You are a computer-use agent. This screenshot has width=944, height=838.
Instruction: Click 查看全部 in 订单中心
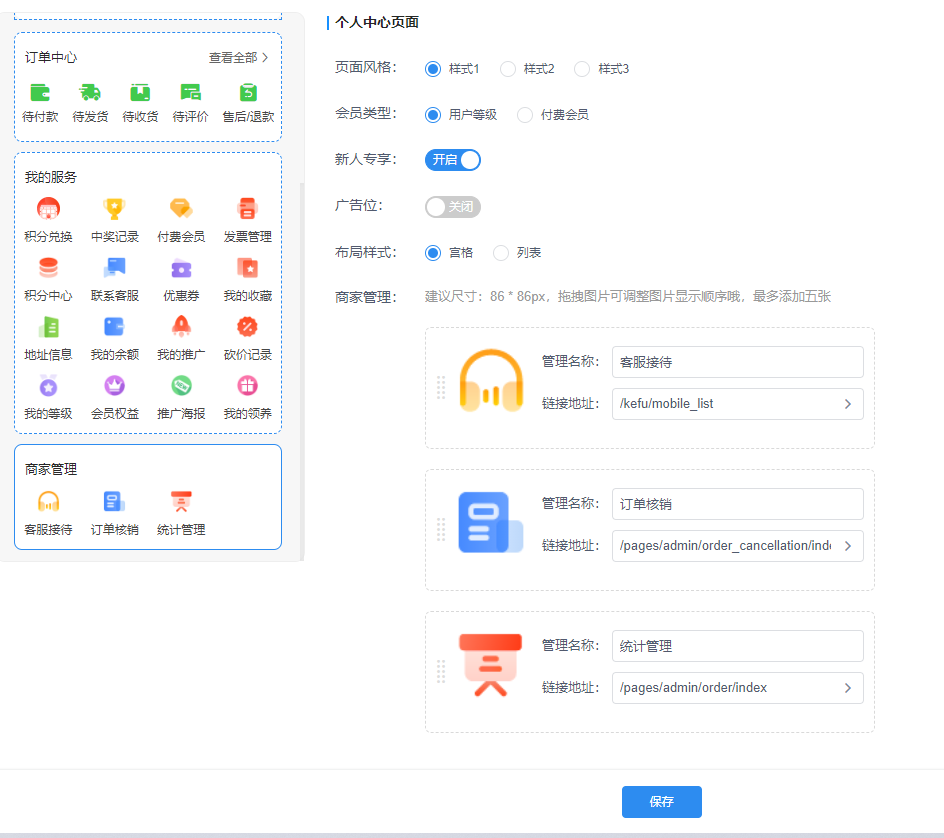238,58
